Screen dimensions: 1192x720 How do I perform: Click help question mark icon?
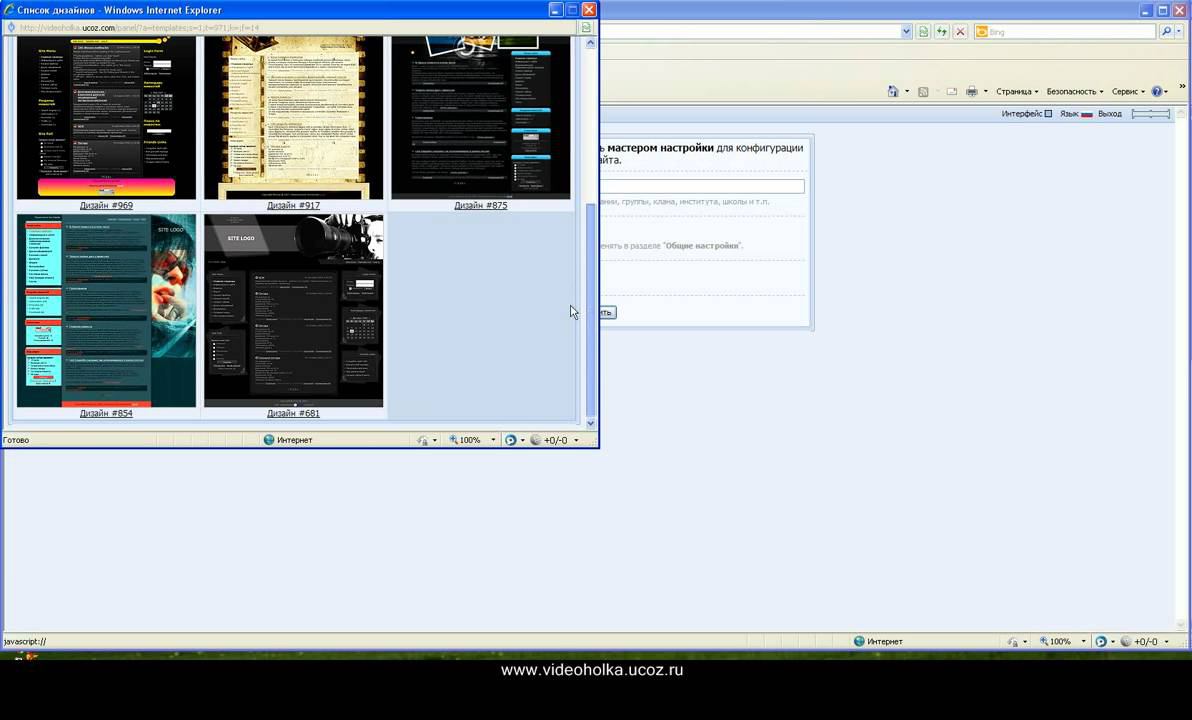pos(1157,91)
